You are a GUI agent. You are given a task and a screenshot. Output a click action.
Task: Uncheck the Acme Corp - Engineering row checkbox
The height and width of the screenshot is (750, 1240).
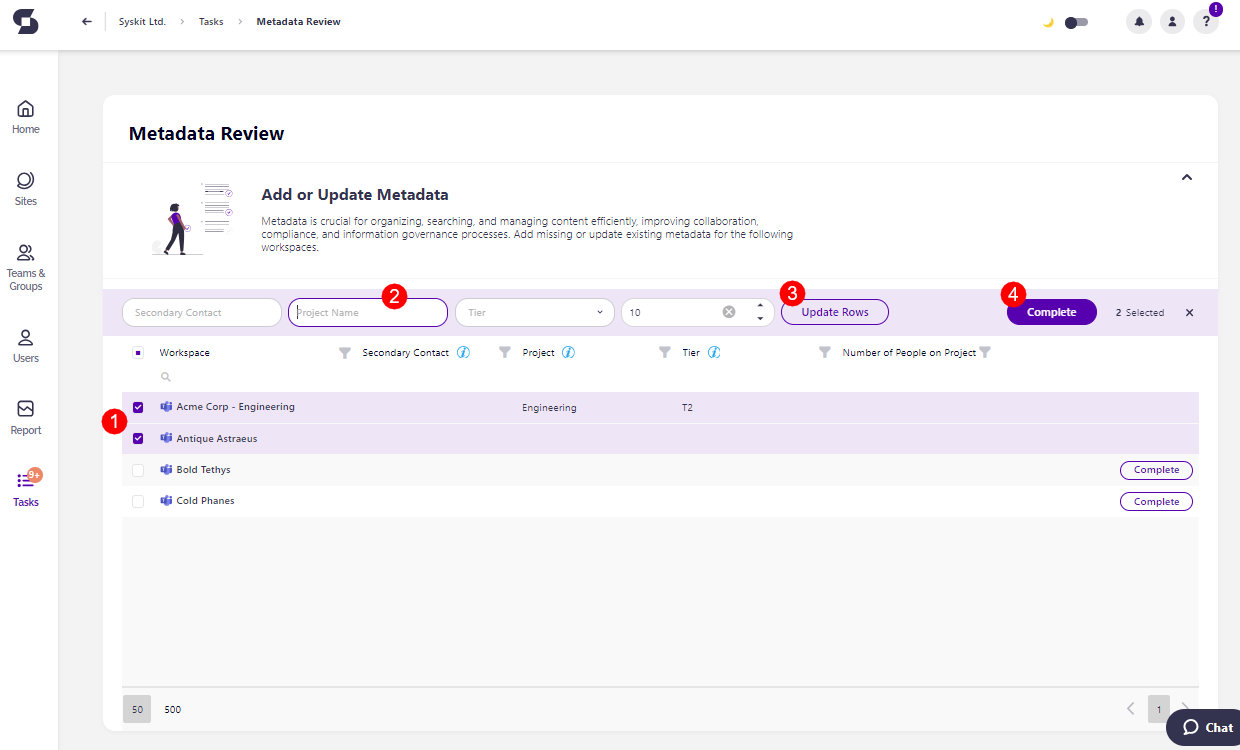click(137, 407)
